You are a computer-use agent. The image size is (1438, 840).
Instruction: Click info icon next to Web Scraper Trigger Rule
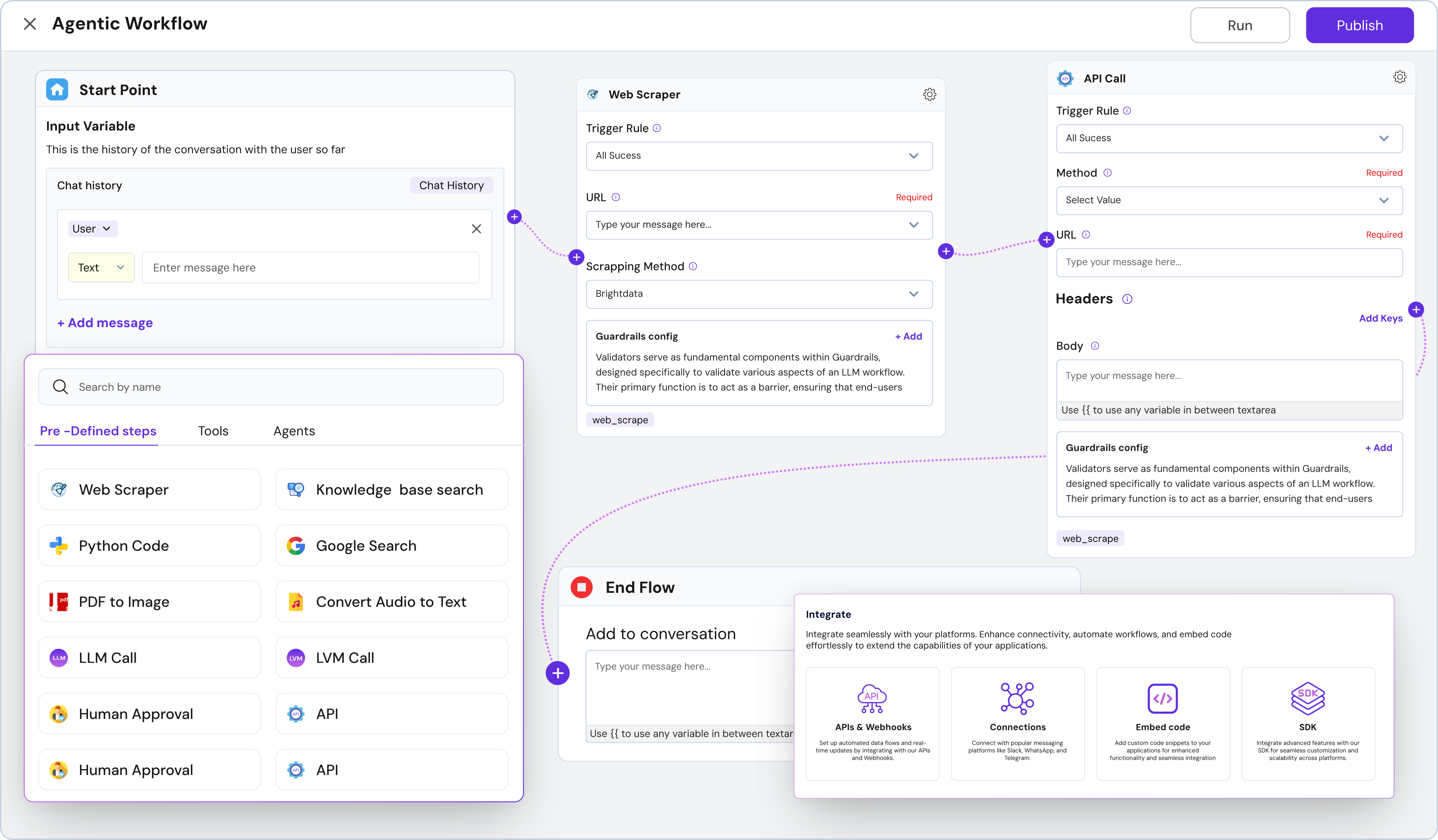pos(657,128)
